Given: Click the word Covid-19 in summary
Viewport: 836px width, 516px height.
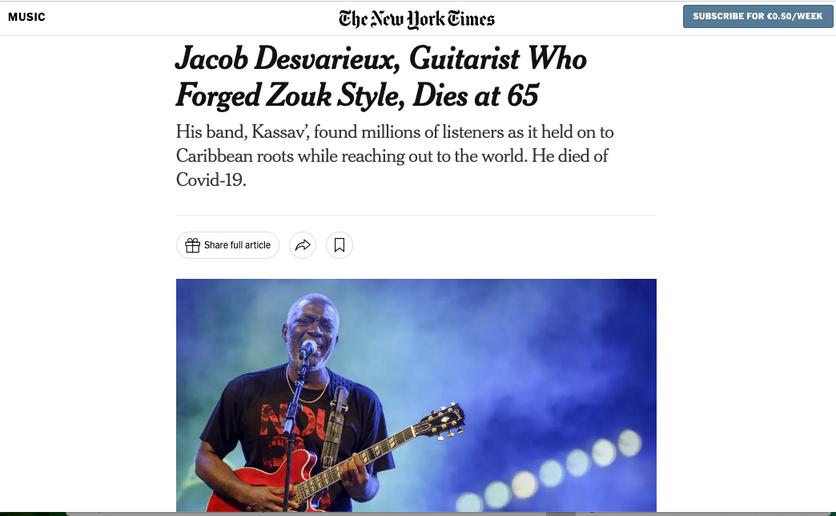Looking at the screenshot, I should 211,180.
